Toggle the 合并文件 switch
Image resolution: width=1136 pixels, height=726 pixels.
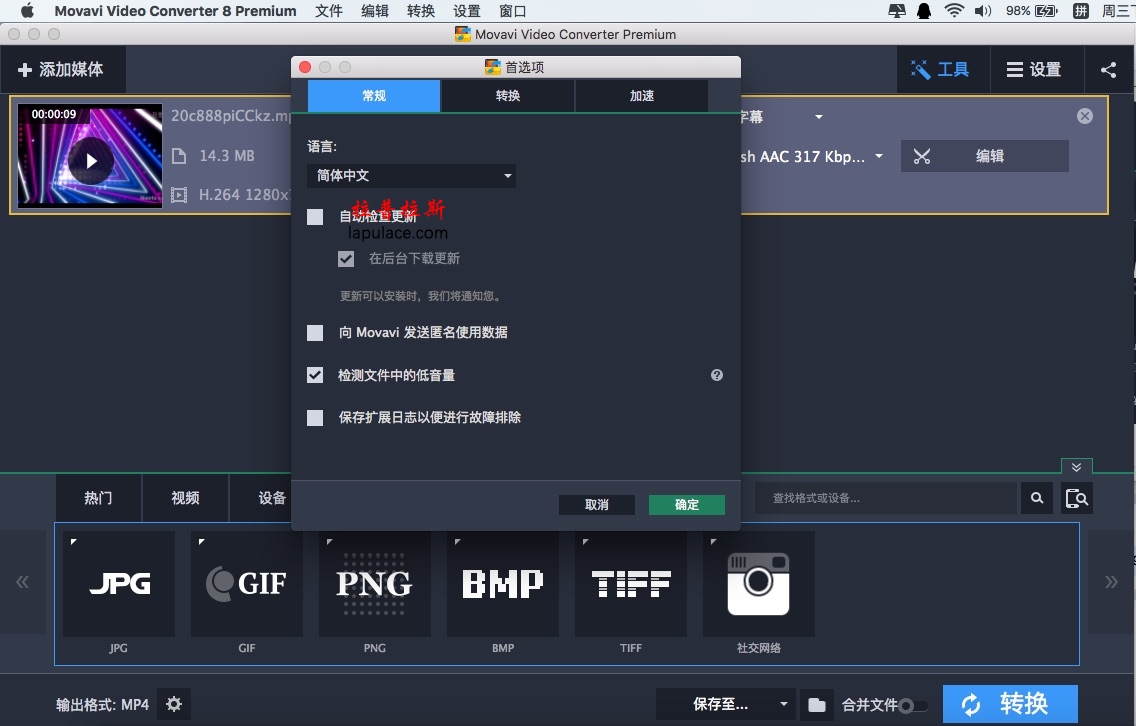912,706
